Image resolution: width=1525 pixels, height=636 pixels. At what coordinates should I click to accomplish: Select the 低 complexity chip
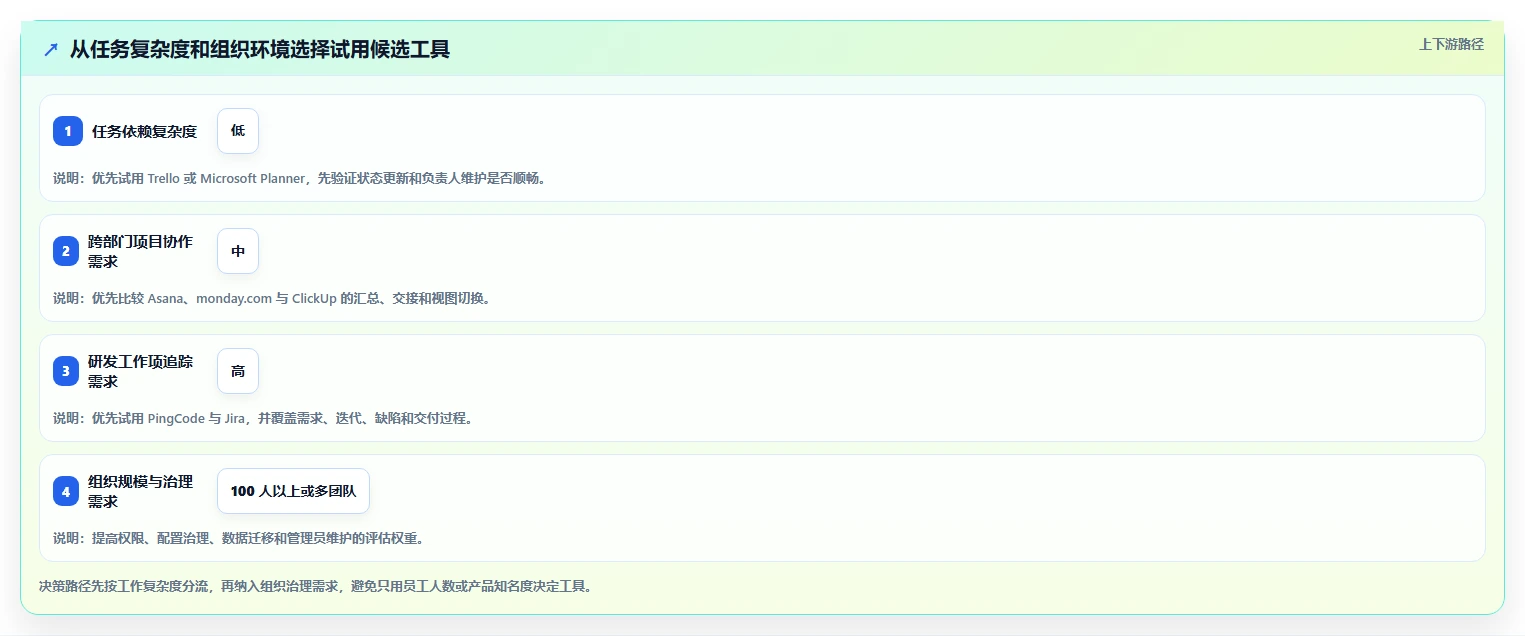tap(238, 131)
